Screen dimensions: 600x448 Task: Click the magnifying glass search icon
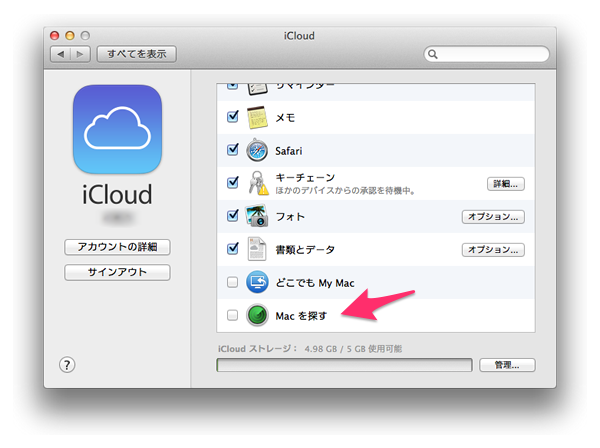click(433, 54)
